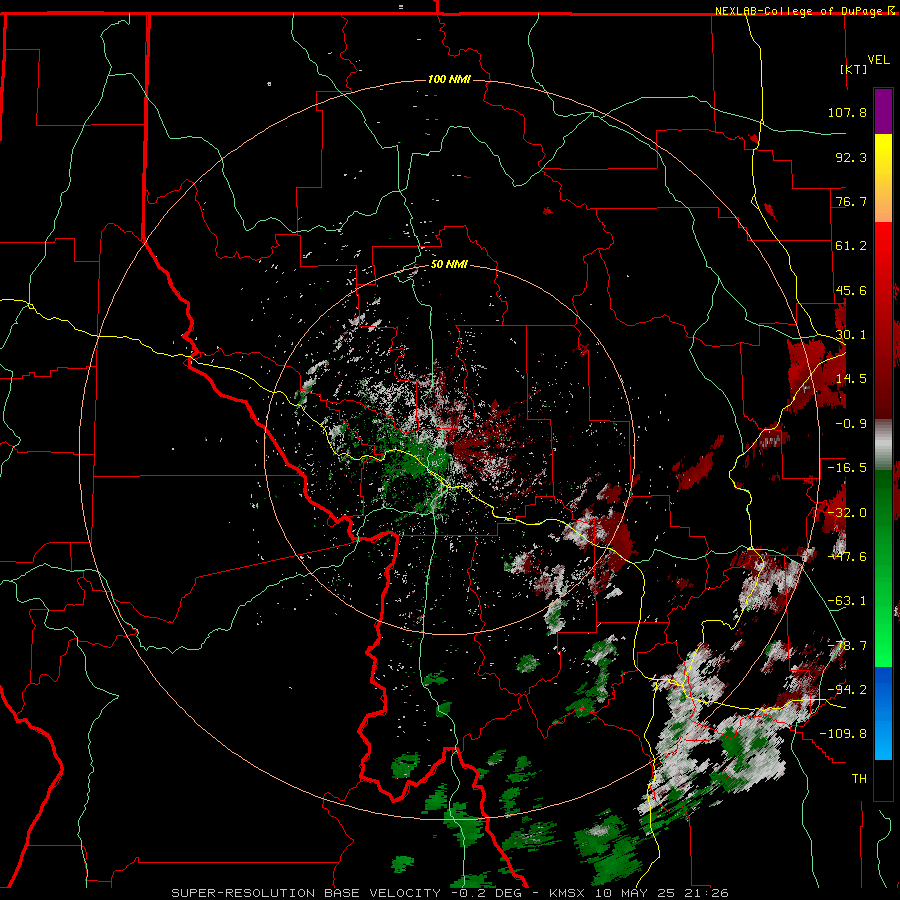Image resolution: width=900 pixels, height=900 pixels.
Task: Click the 107.8 velocity scale value
Action: (847, 112)
